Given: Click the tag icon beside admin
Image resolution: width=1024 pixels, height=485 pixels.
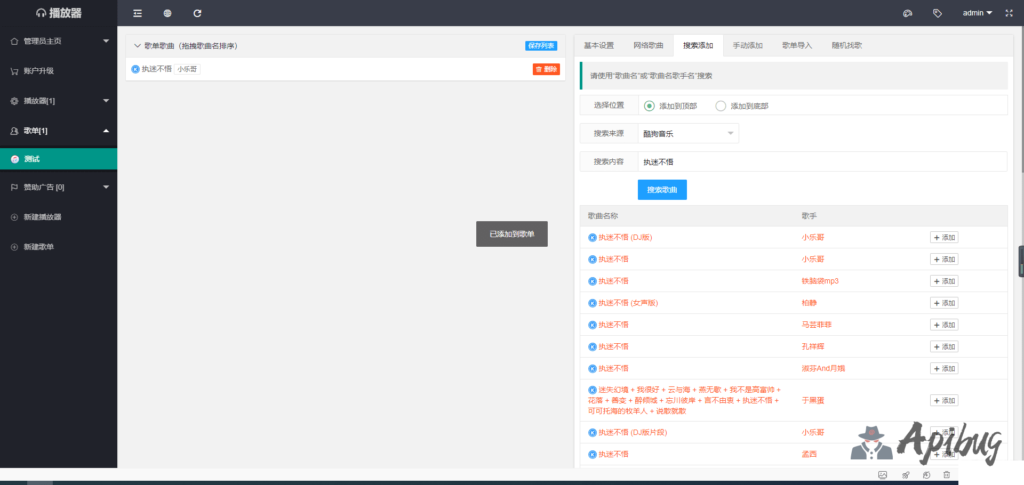Looking at the screenshot, I should (937, 13).
